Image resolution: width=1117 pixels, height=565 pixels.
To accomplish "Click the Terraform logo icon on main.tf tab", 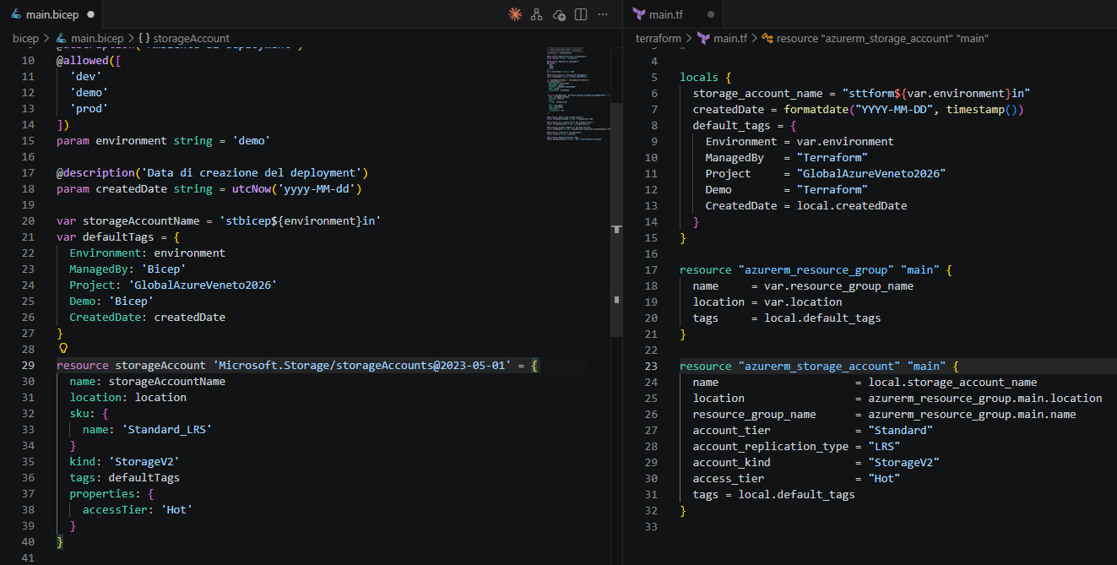I will tap(639, 14).
